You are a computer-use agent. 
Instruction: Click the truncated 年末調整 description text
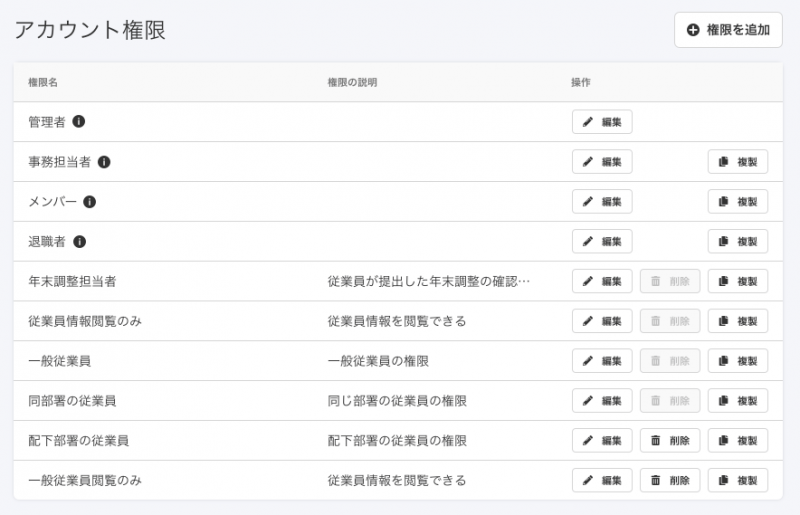pos(429,282)
